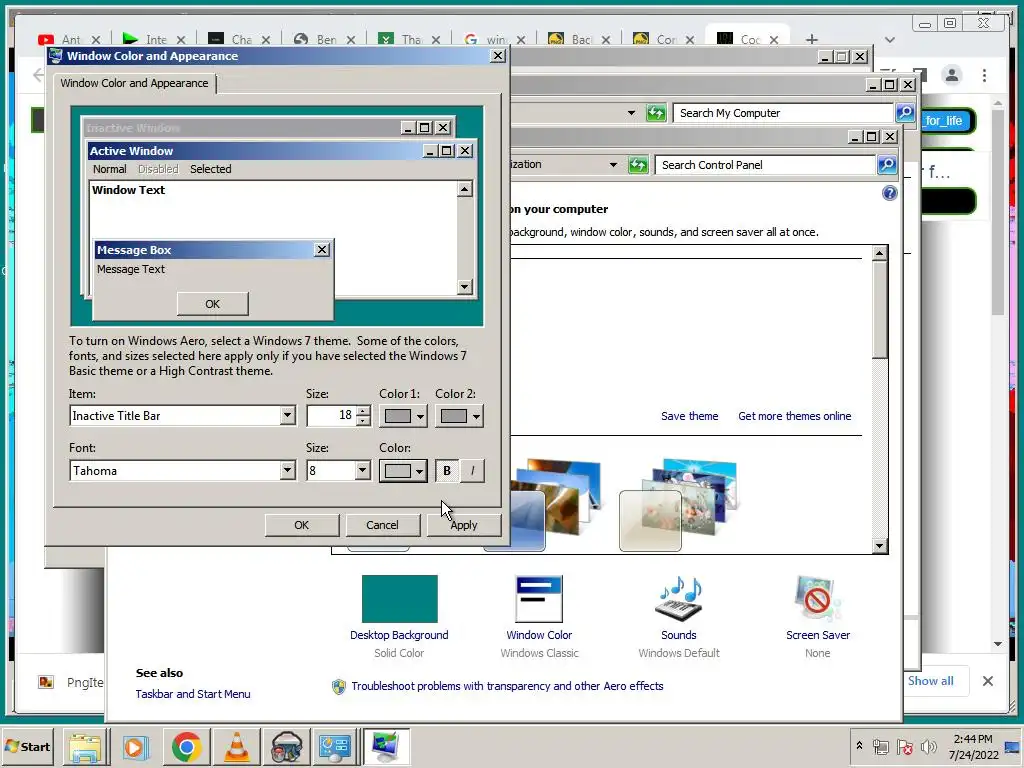The height and width of the screenshot is (768, 1024).
Task: Click the Save theme link
Action: (x=690, y=416)
